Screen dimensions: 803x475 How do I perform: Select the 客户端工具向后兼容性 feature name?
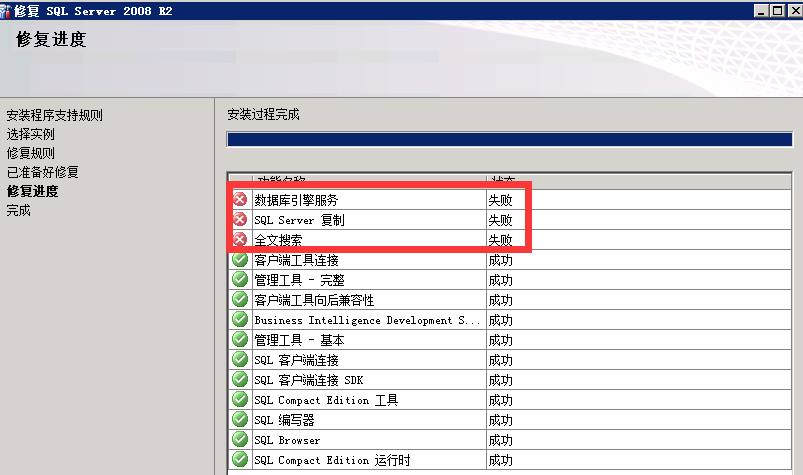pyautogui.click(x=314, y=300)
